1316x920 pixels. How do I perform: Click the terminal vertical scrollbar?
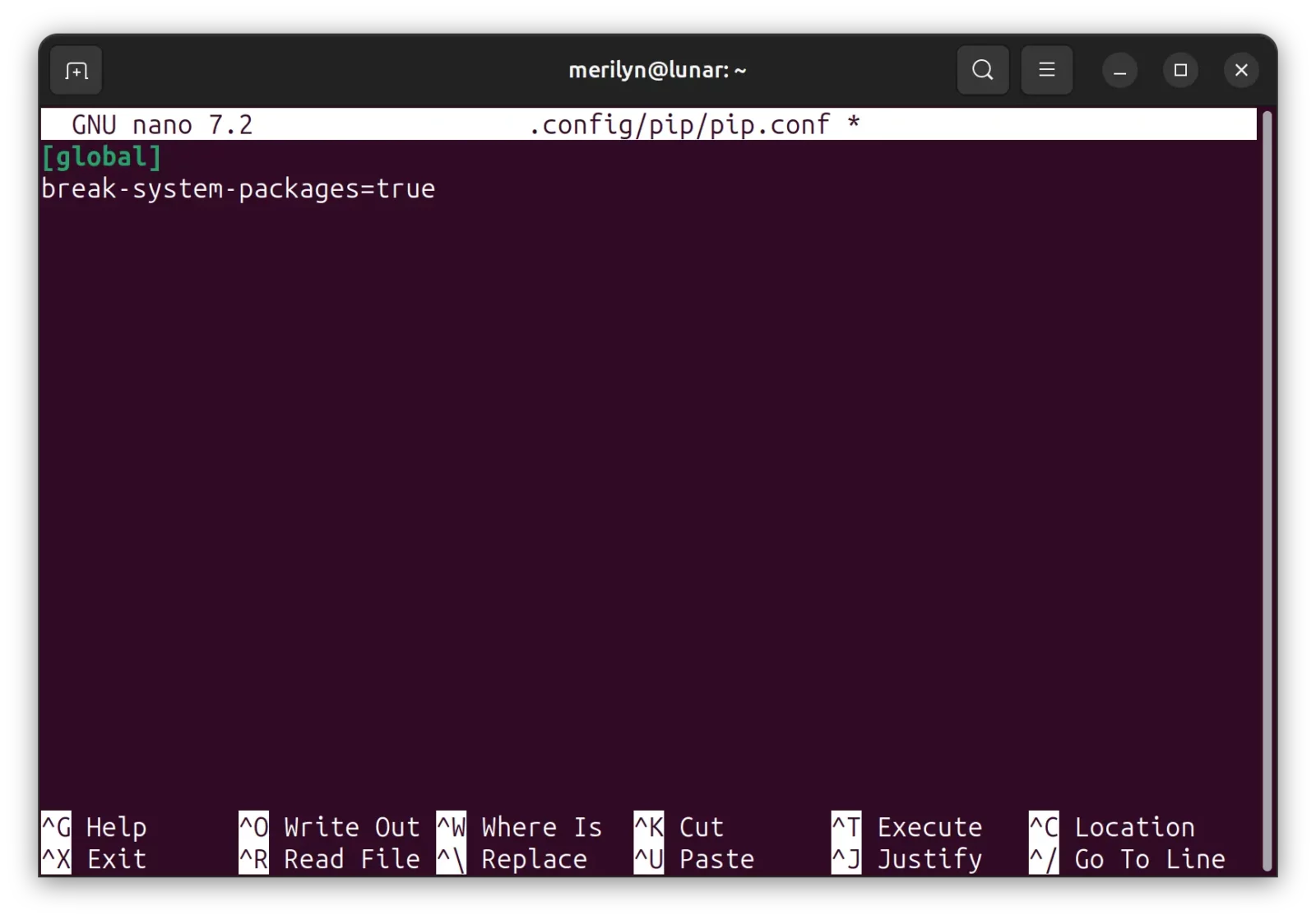(1267, 490)
